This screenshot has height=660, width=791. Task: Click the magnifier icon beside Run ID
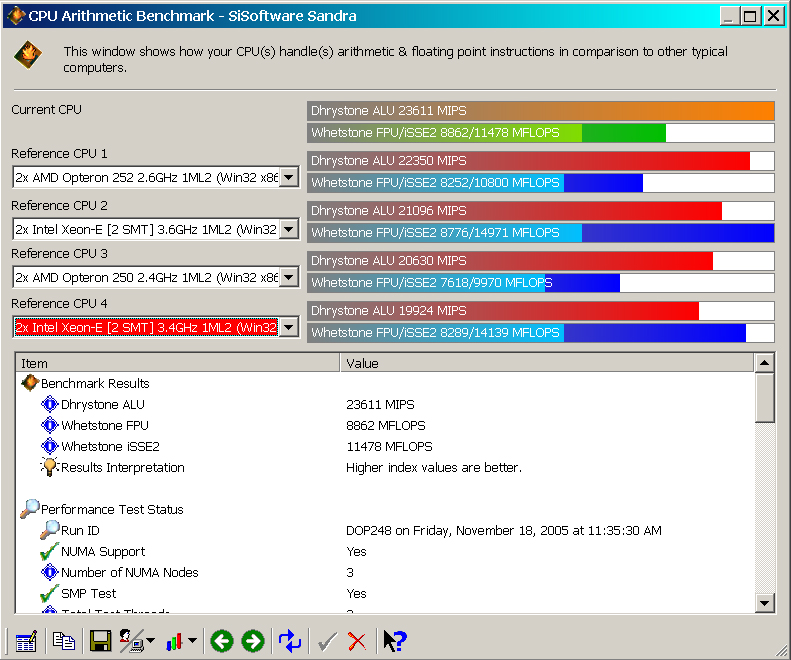click(x=49, y=530)
